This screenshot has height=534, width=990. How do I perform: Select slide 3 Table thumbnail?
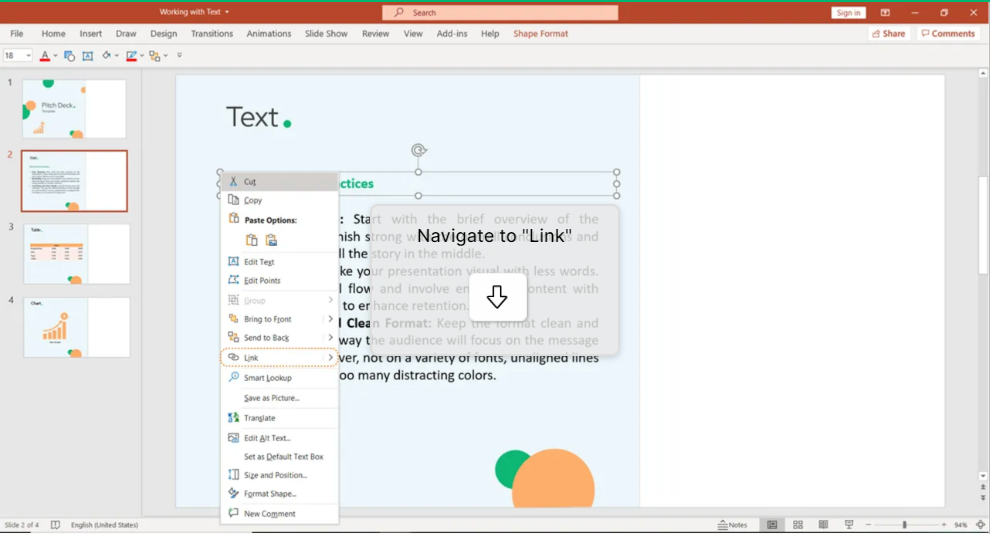tap(77, 254)
